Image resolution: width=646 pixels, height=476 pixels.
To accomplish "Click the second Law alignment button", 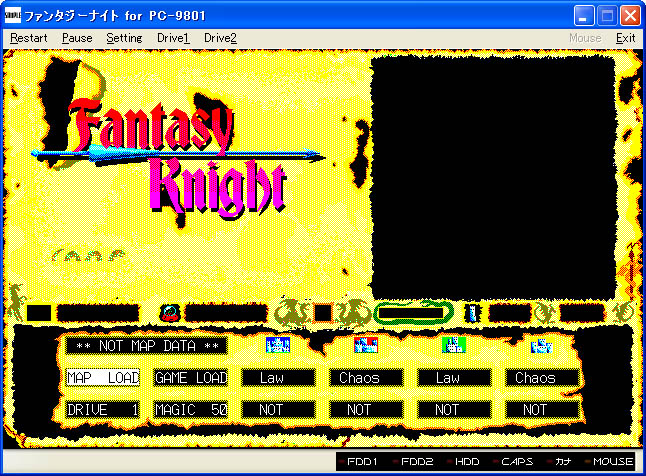I will tap(454, 378).
